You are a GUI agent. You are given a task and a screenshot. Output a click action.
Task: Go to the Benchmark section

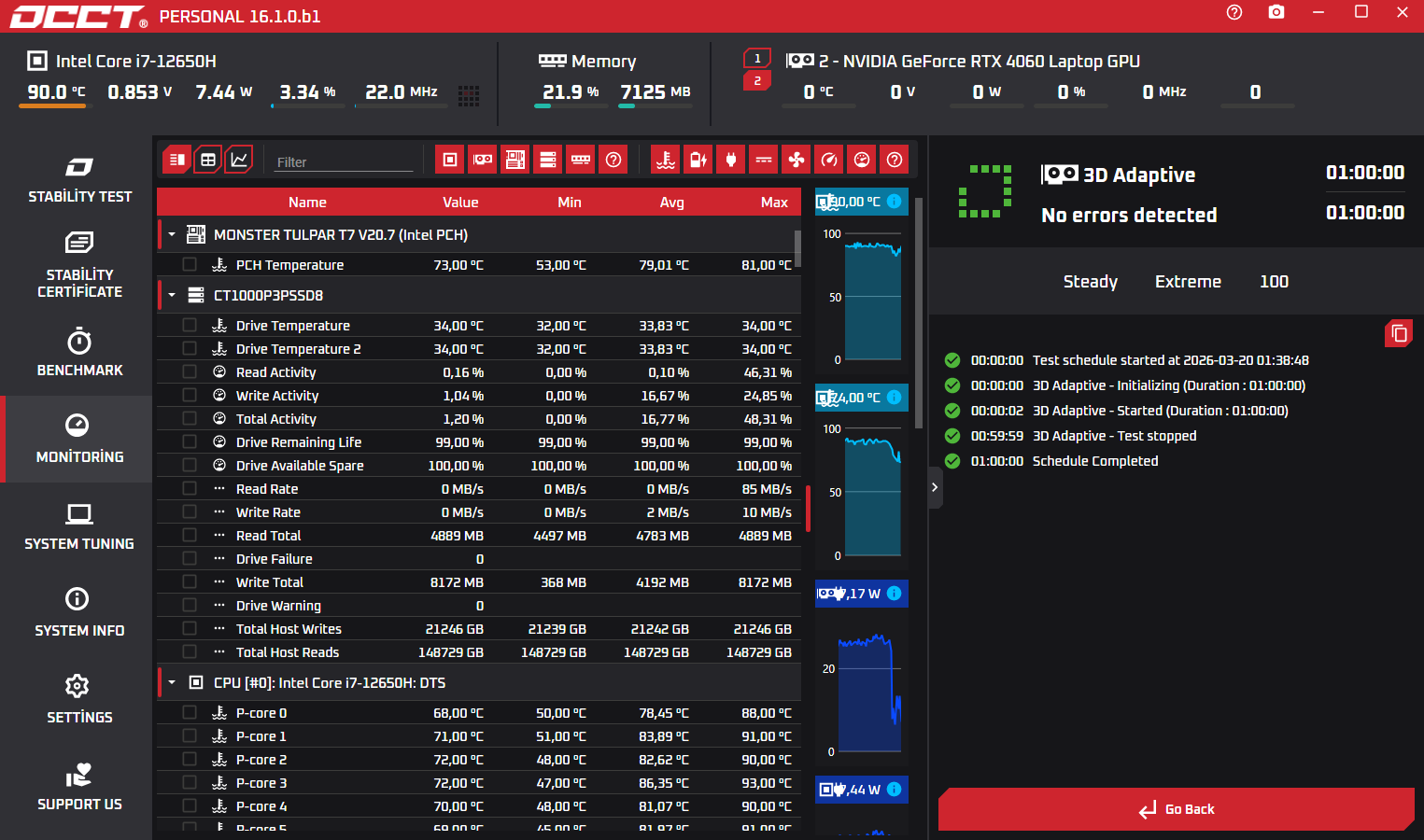[x=79, y=352]
